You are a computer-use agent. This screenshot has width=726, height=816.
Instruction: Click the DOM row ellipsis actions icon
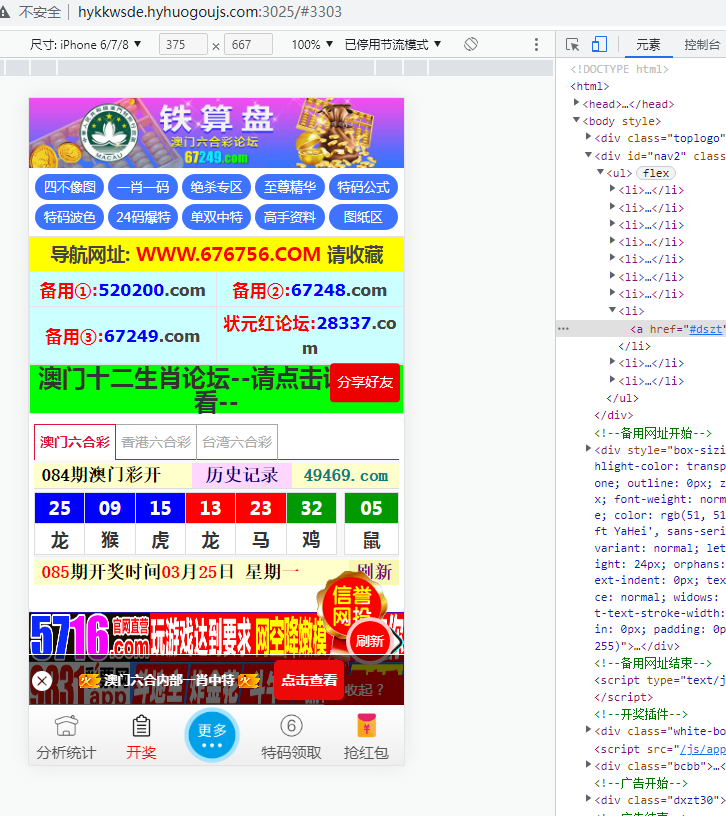(x=563, y=329)
